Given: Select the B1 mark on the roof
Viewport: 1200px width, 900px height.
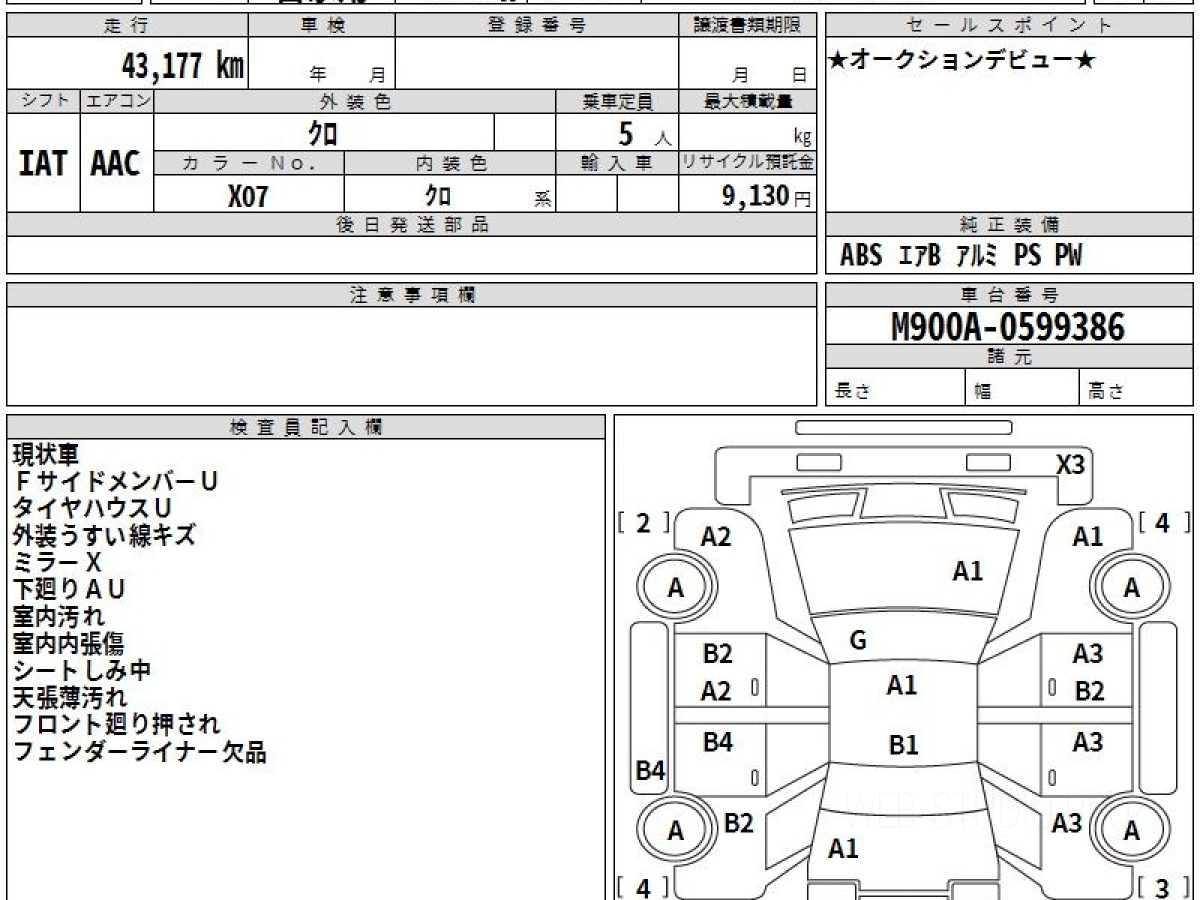Looking at the screenshot, I should pyautogui.click(x=903, y=745).
